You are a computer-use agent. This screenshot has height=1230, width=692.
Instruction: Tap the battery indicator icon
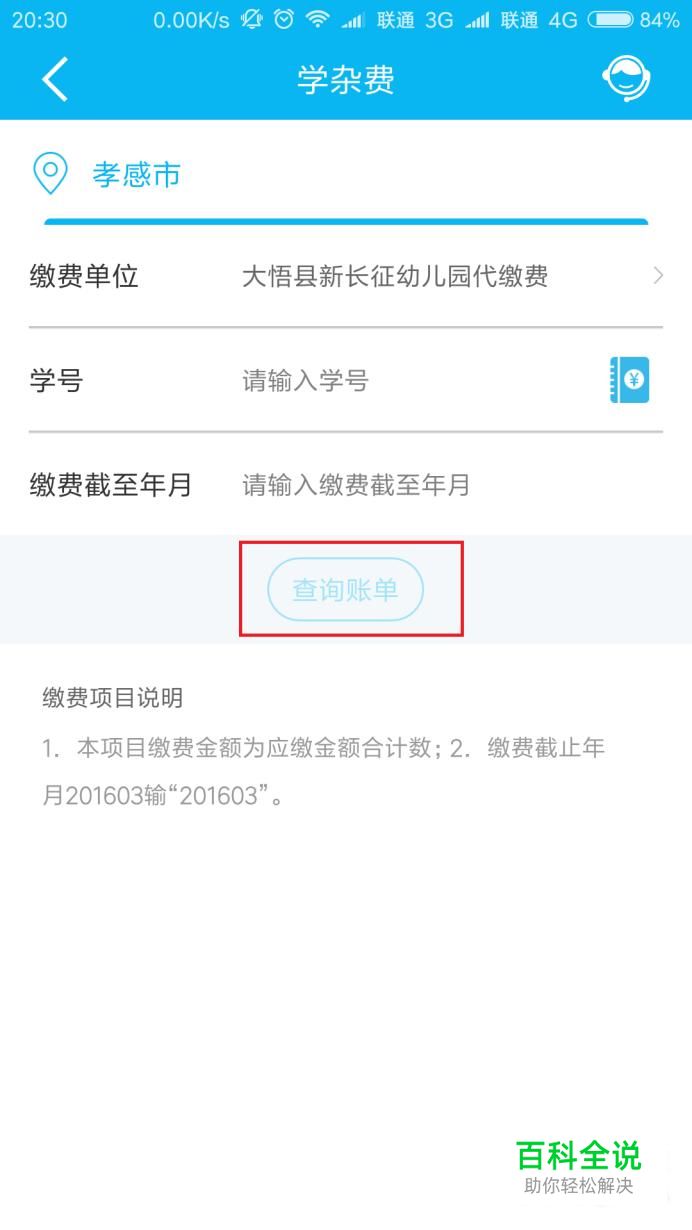[610, 19]
